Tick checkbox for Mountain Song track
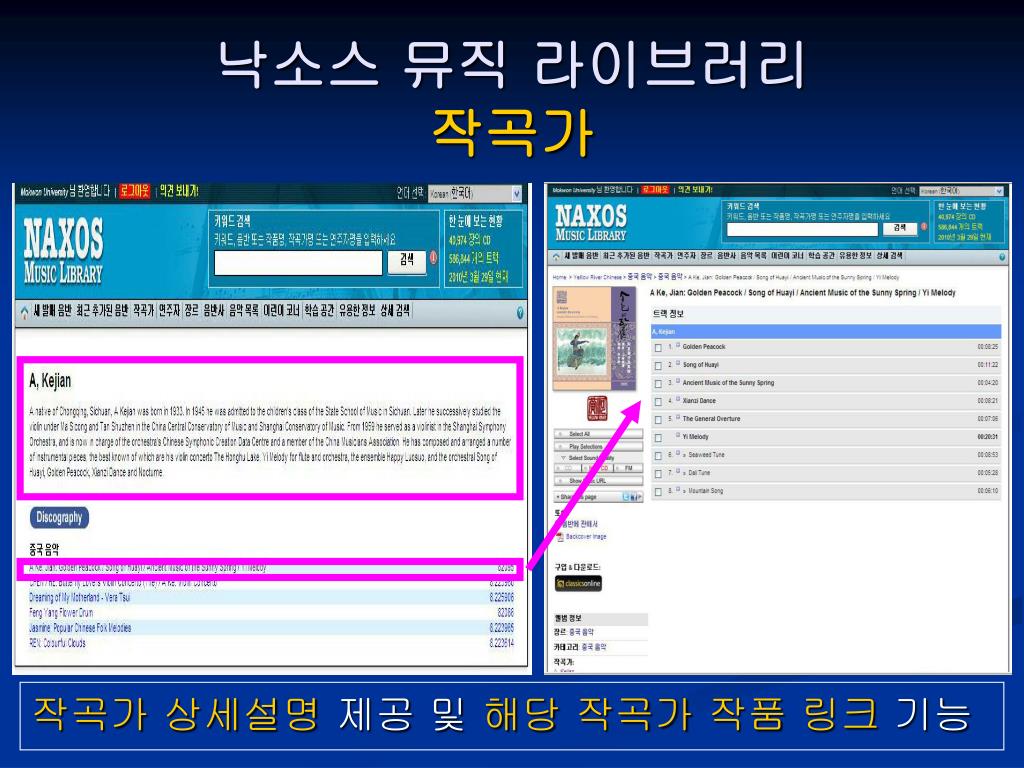The image size is (1024, 768). click(x=658, y=491)
